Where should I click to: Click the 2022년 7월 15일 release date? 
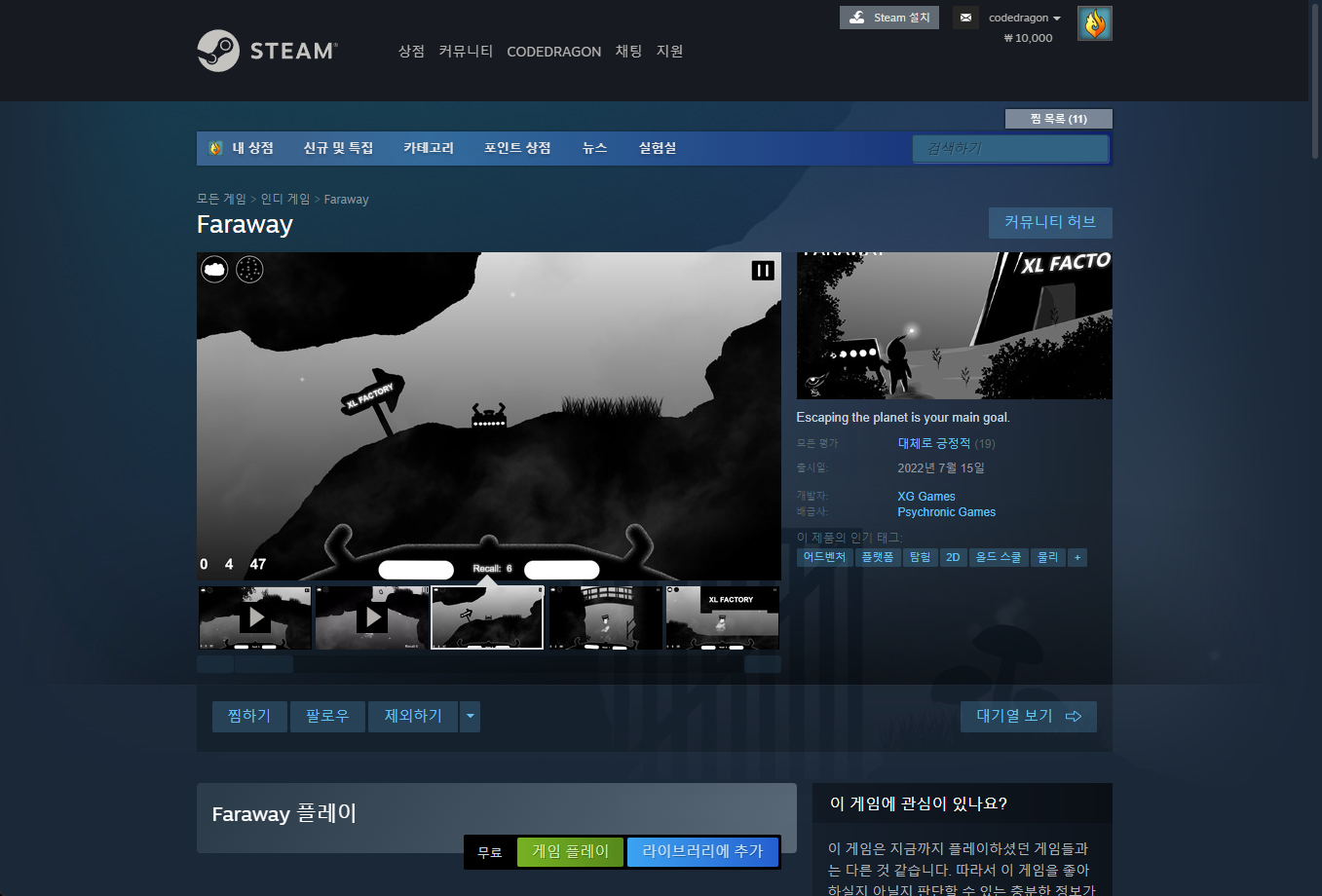[x=941, y=467]
